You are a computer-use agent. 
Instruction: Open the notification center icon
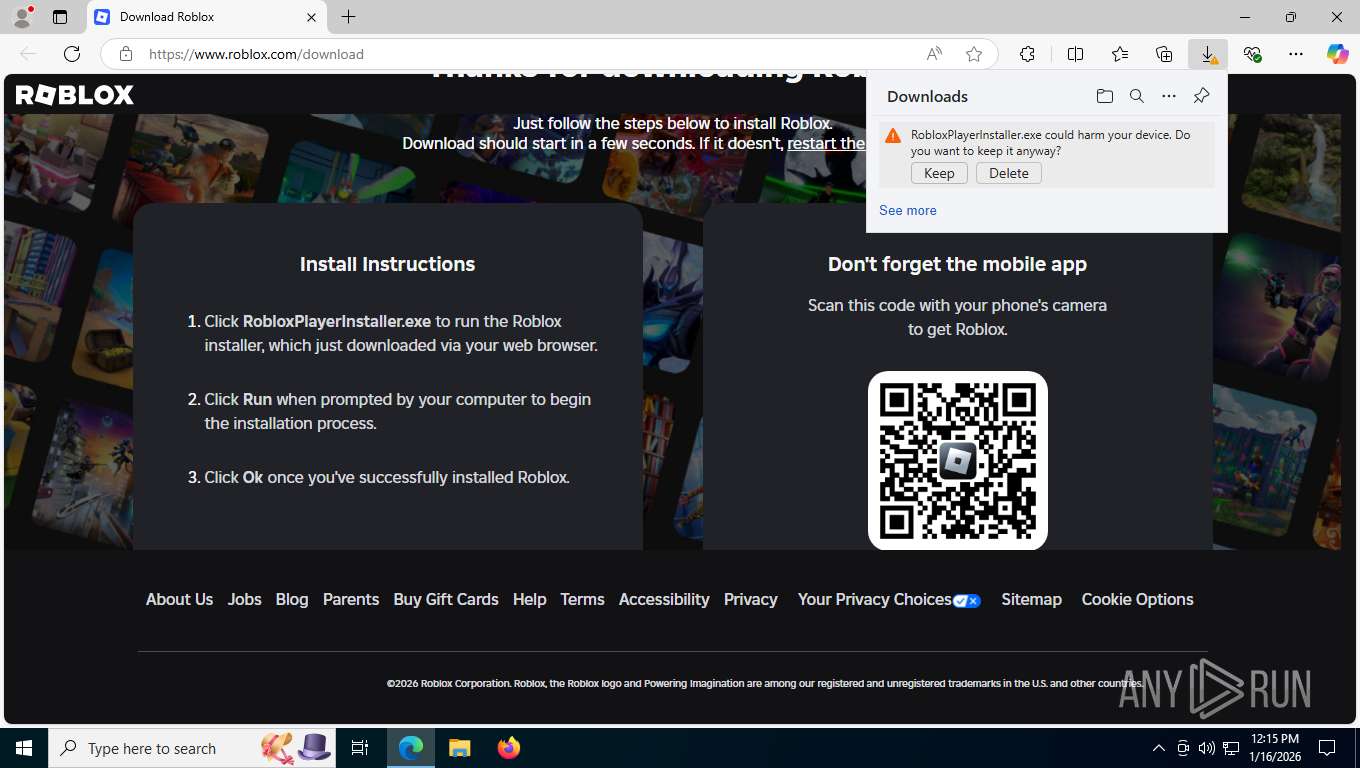[1327, 748]
